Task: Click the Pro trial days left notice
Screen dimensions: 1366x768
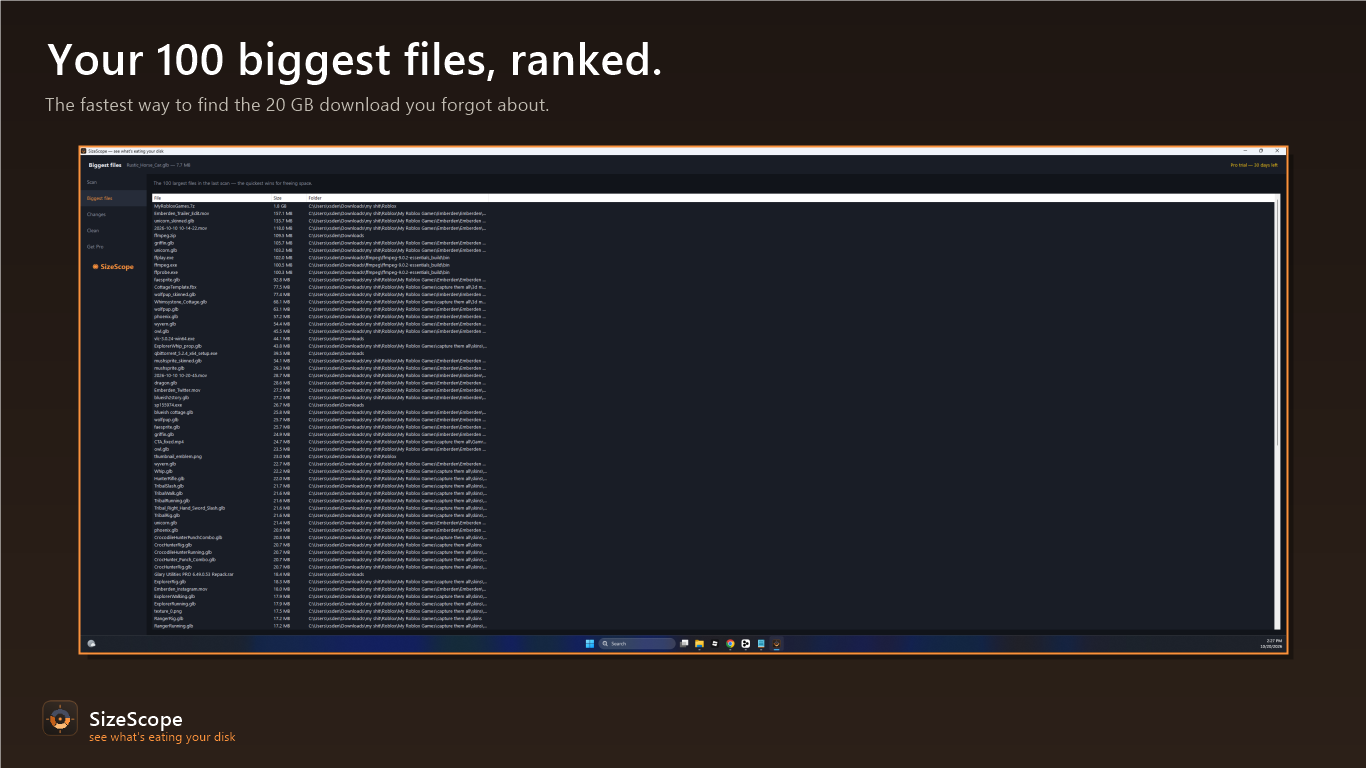Action: (1254, 165)
